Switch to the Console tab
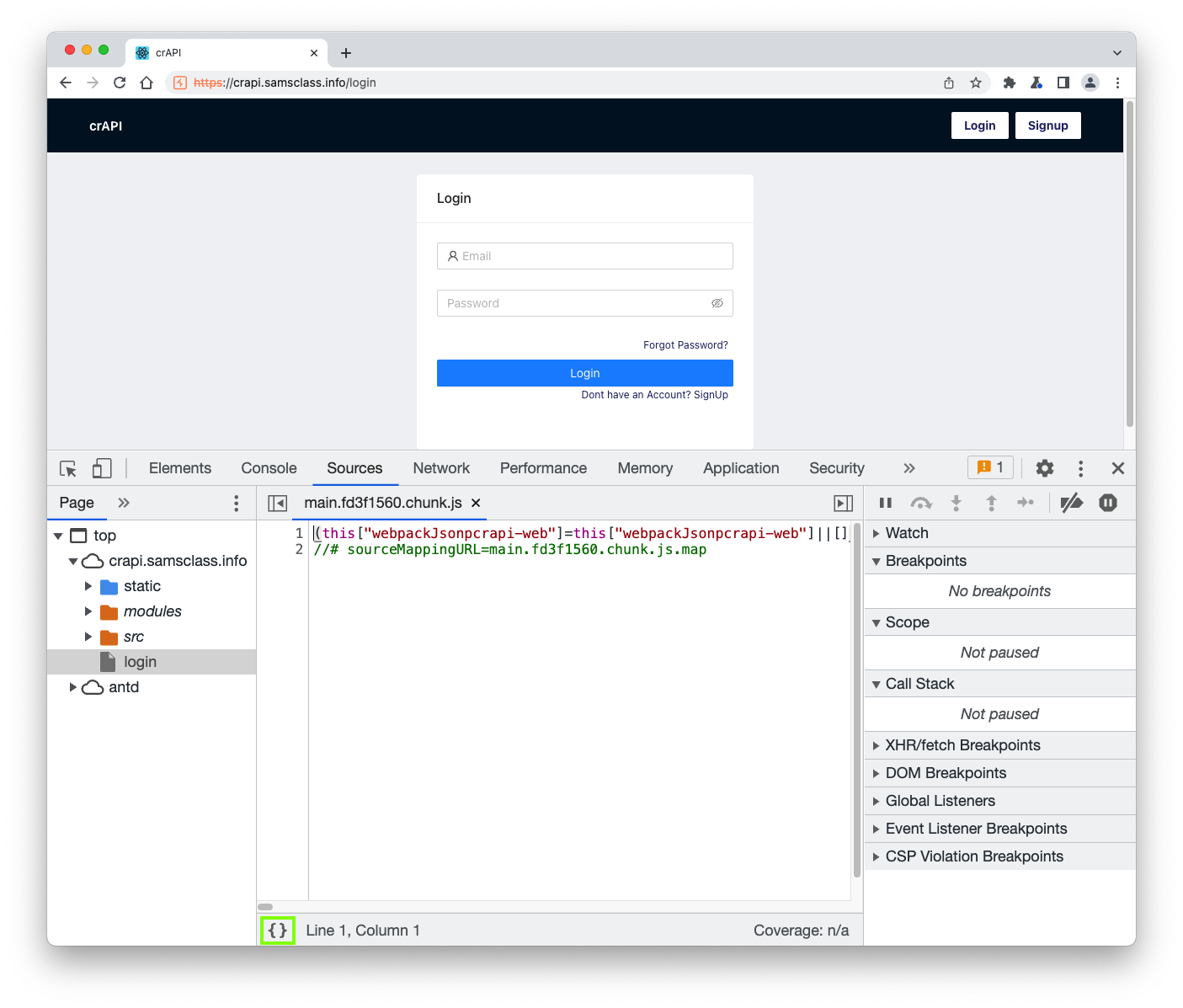This screenshot has width=1183, height=1008. tap(269, 468)
